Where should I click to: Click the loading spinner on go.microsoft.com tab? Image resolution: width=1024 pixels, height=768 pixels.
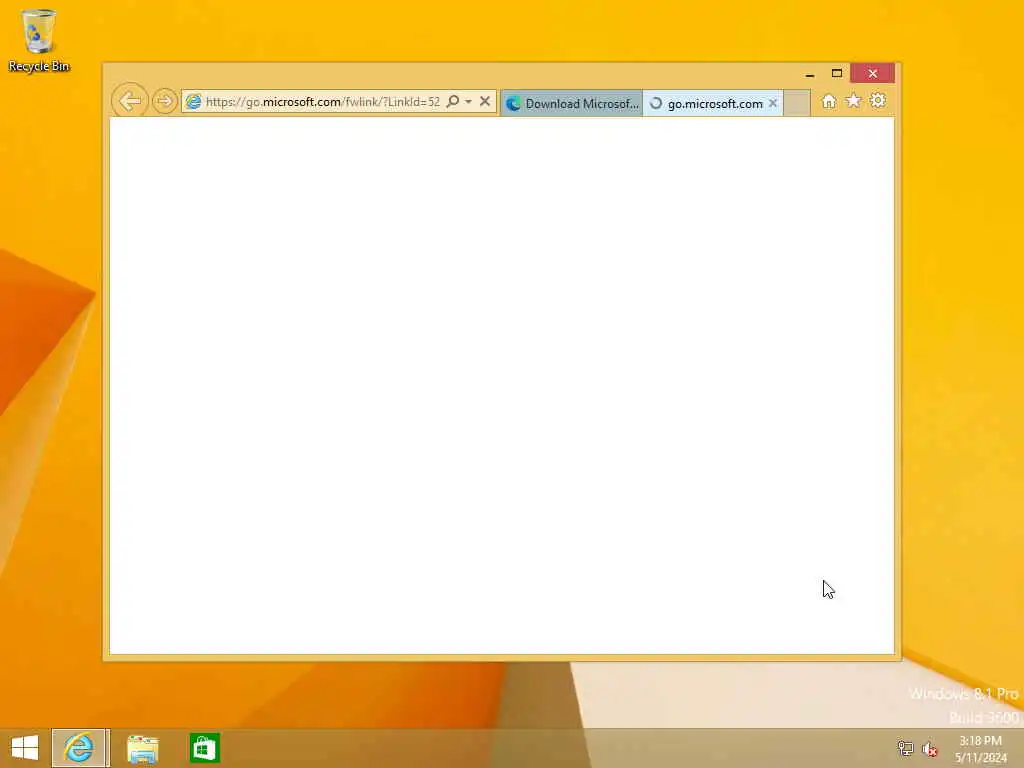pos(656,103)
